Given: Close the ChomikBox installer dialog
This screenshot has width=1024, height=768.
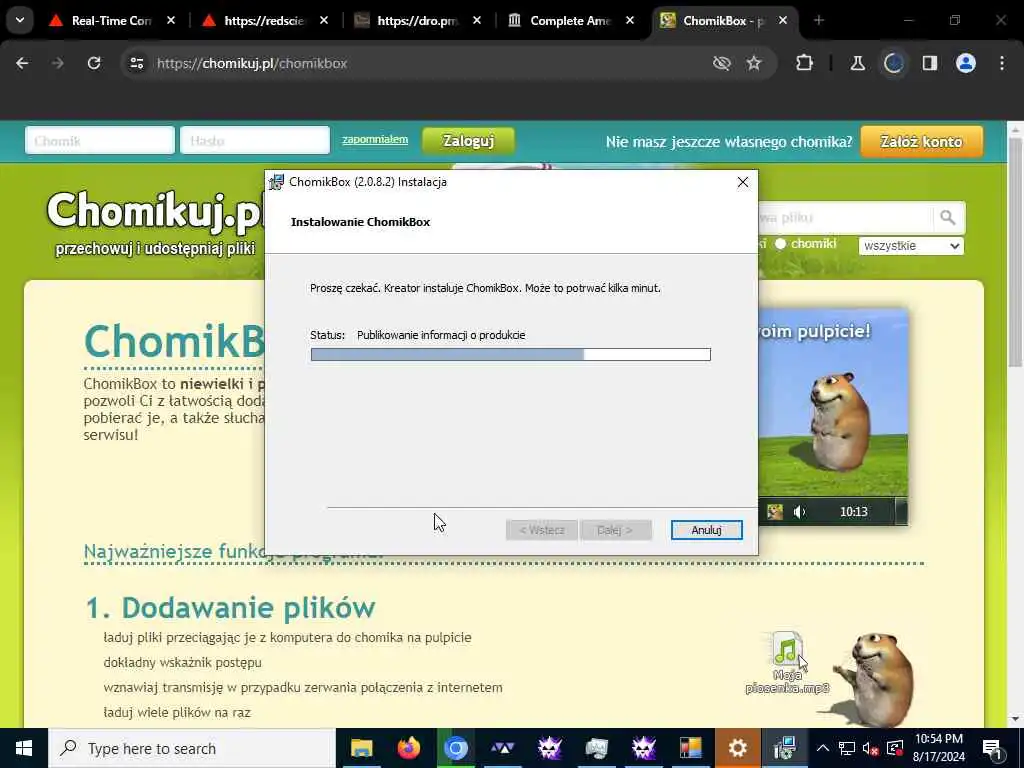Looking at the screenshot, I should tap(743, 182).
